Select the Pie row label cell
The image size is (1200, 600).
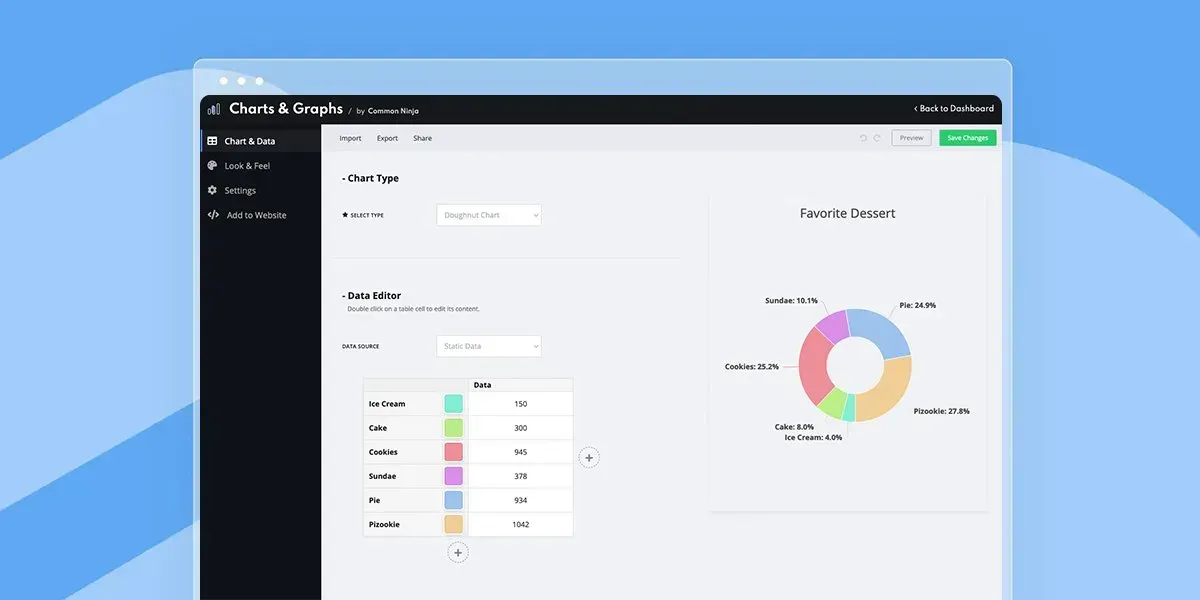[403, 500]
